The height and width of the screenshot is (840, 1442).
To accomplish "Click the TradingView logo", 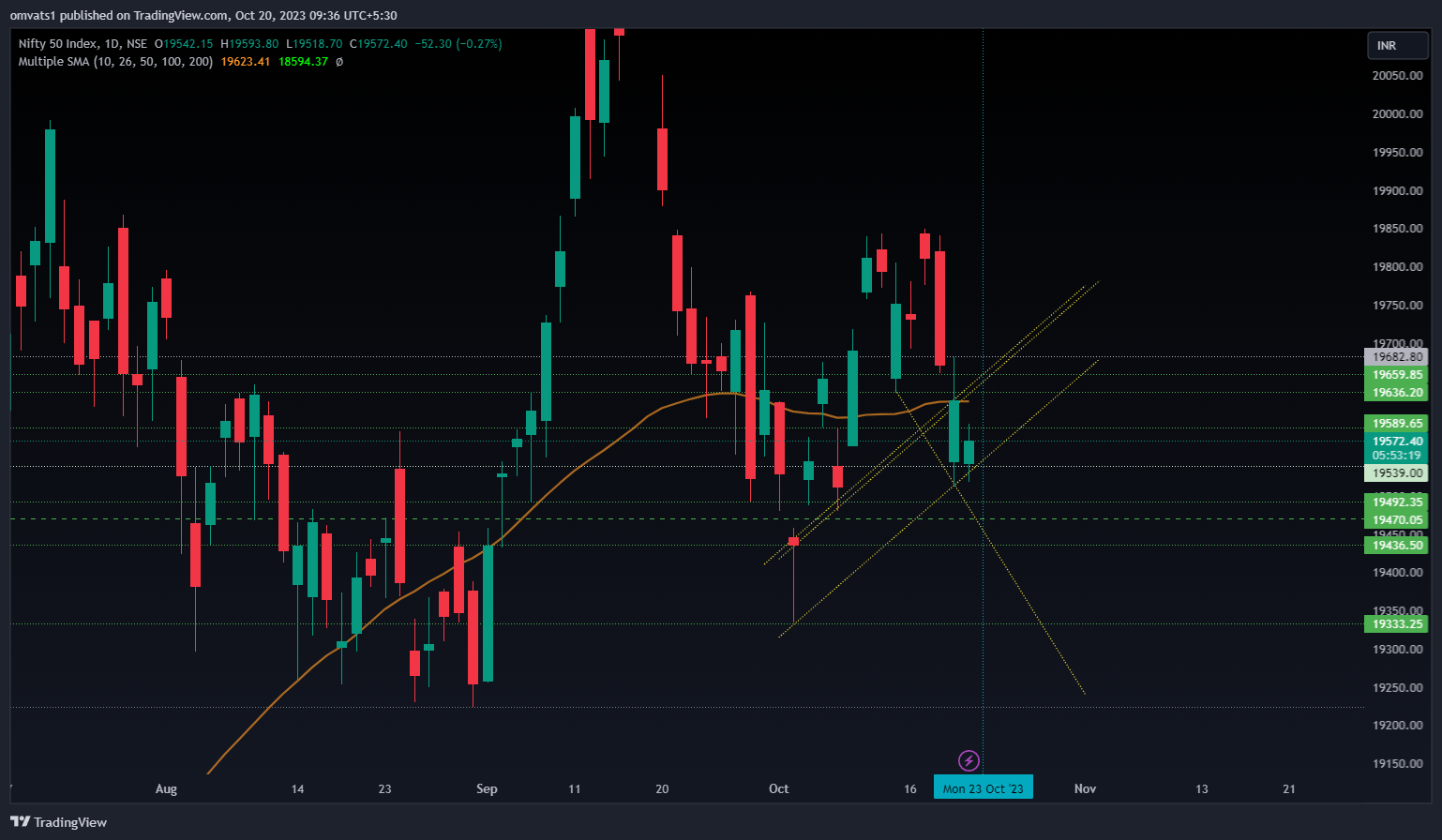I will (58, 822).
